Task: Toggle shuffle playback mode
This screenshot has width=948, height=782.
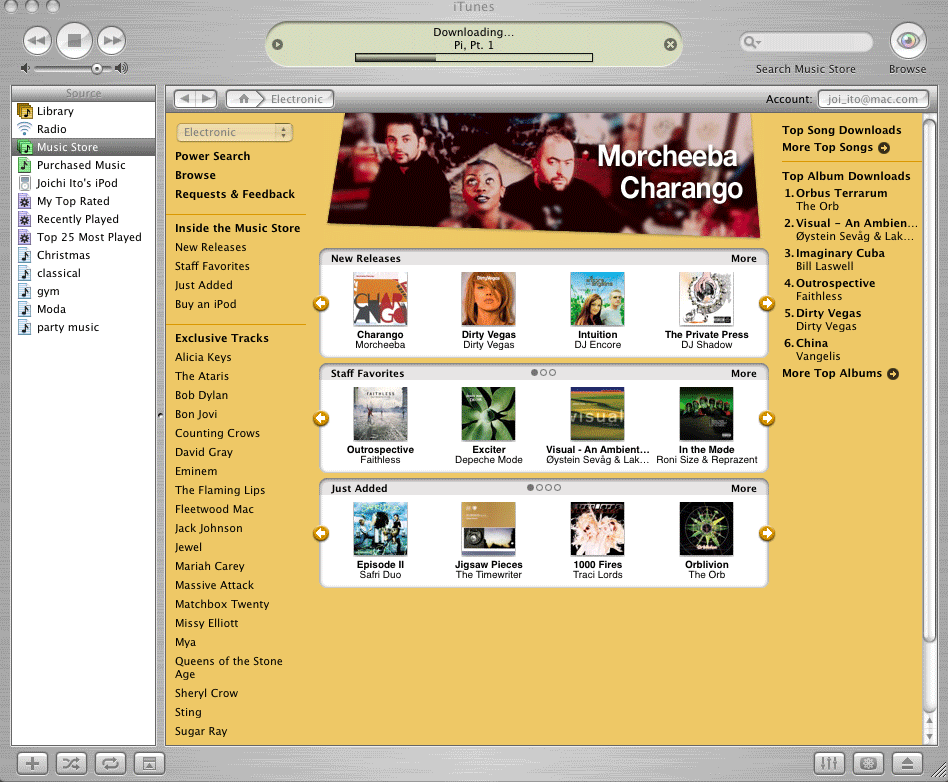Action: tap(71, 763)
